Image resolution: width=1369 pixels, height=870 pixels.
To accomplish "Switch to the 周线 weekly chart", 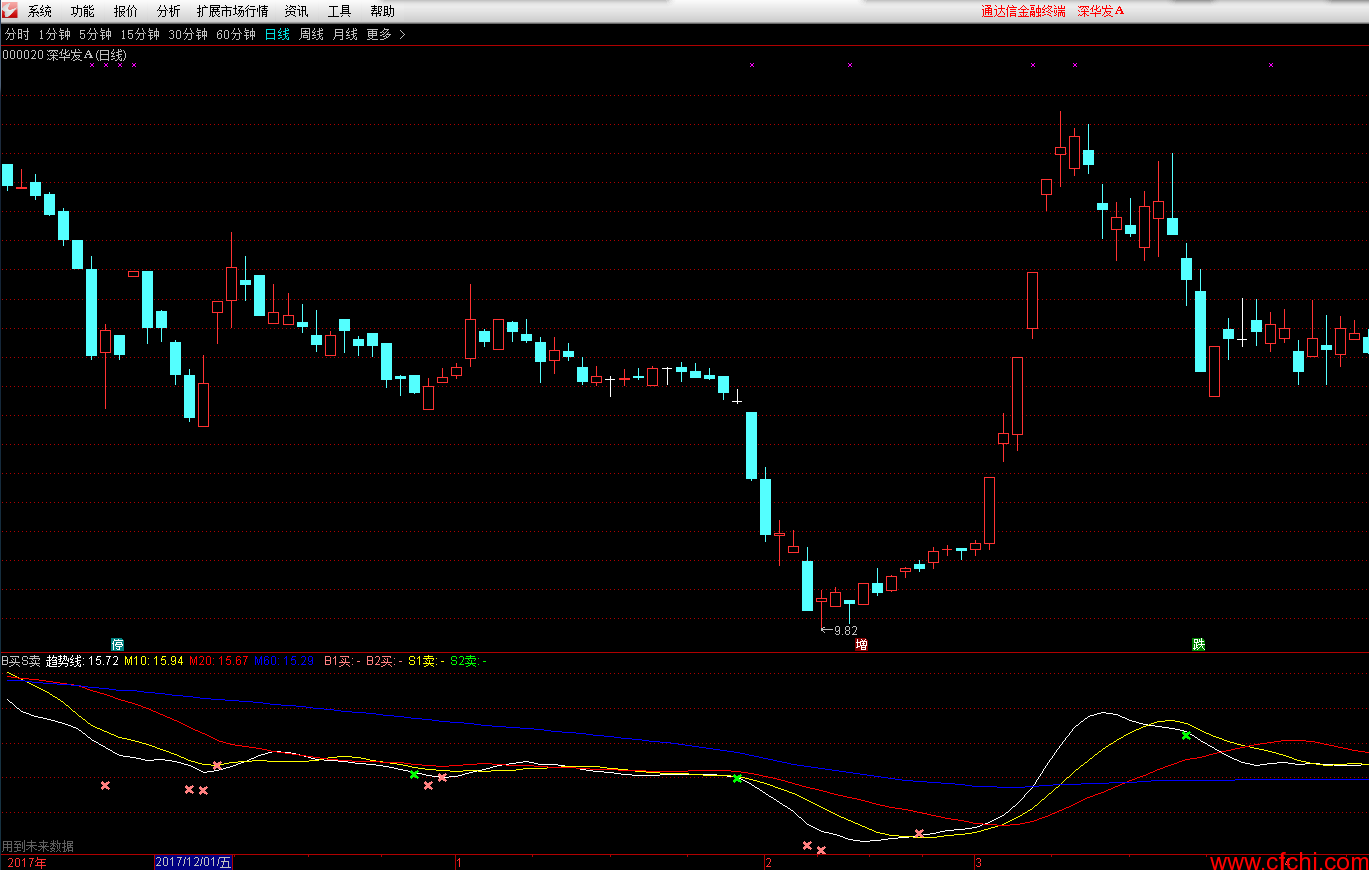I will [312, 34].
